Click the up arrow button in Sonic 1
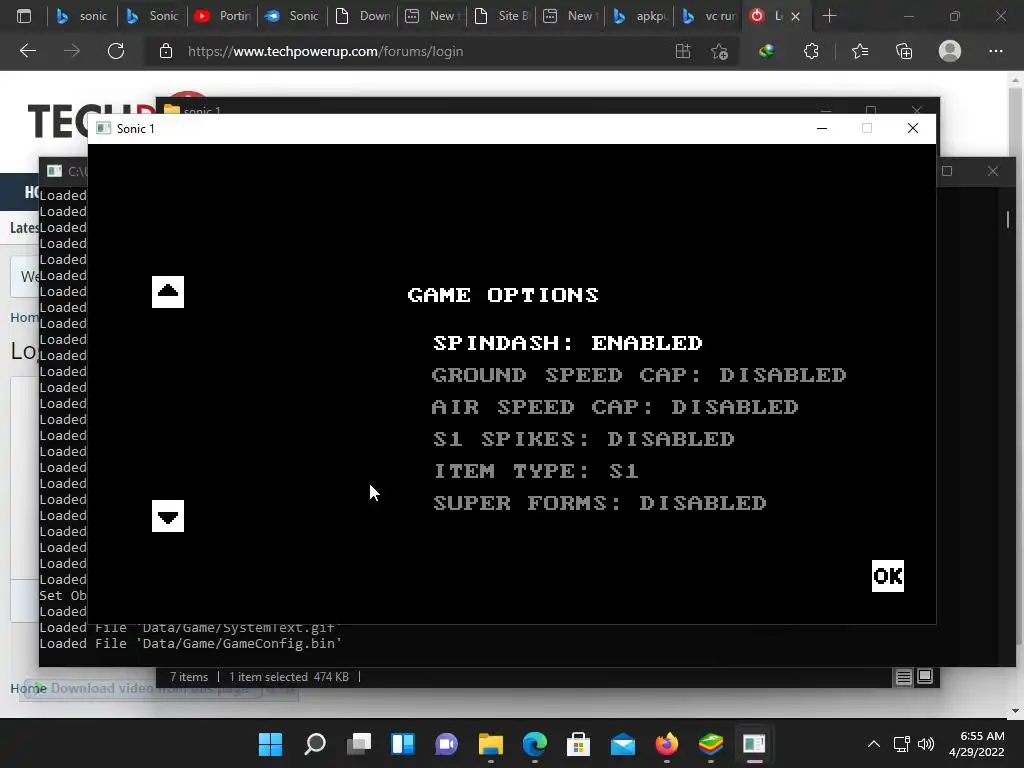Screen dimensions: 1024x768 [x=168, y=291]
